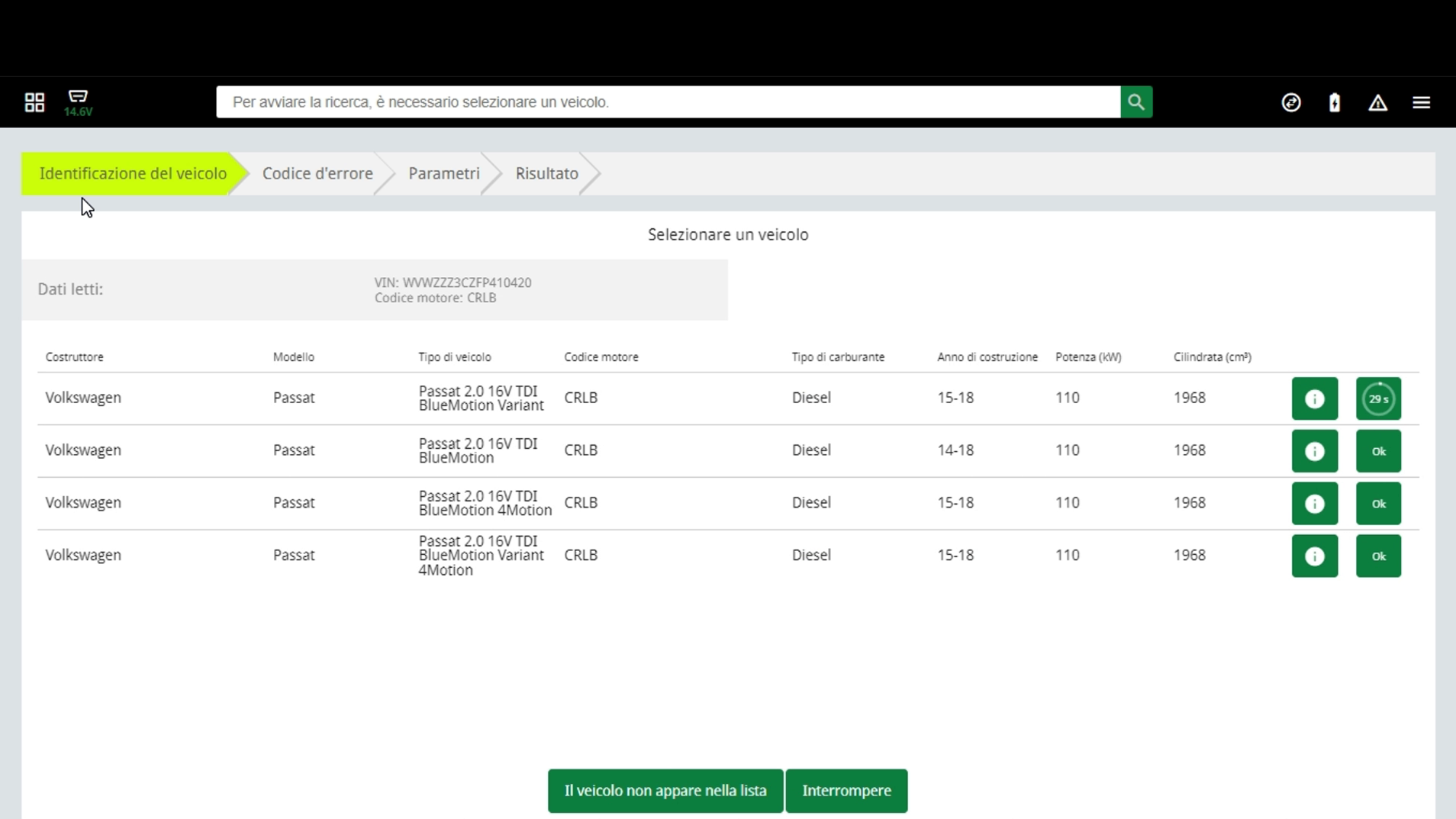
Task: Click the Costruttore column header
Action: click(x=74, y=356)
